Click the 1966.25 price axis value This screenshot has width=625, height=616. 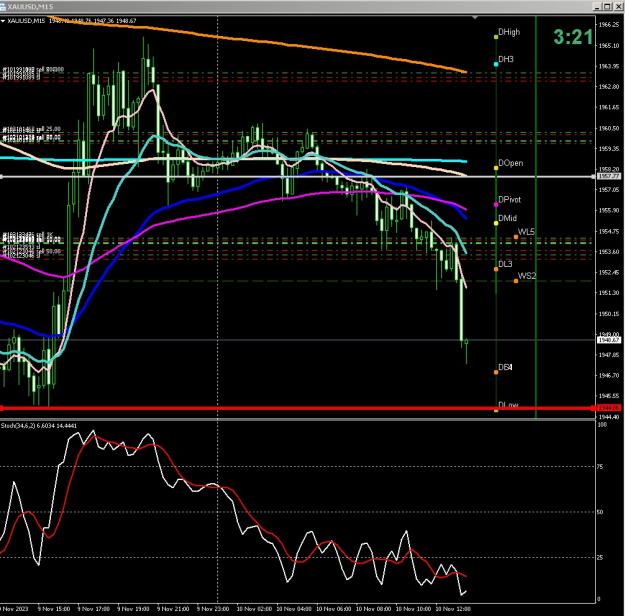point(609,24)
